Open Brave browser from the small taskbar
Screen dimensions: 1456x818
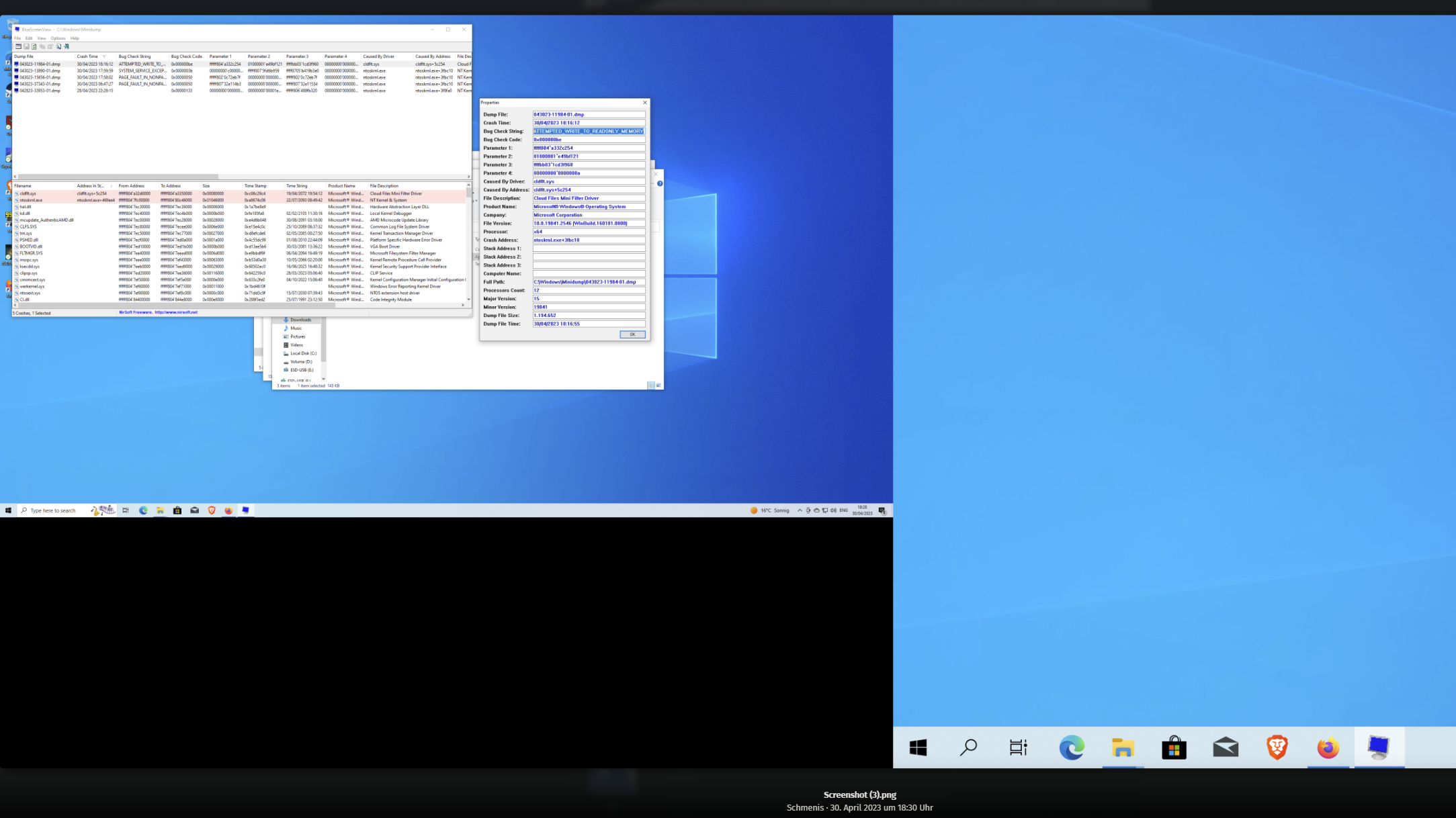coord(212,510)
